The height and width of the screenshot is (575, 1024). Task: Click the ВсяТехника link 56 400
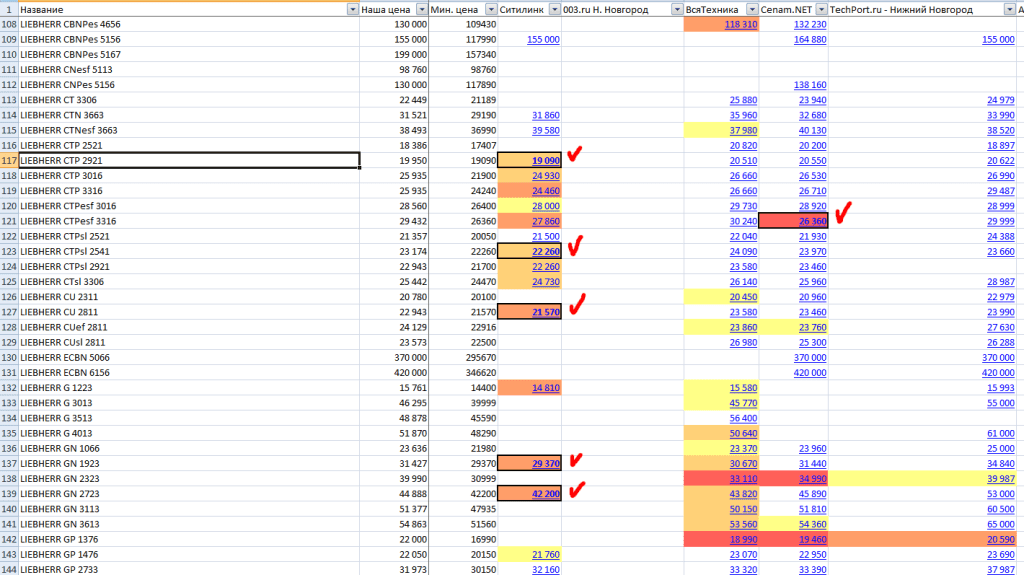coord(743,418)
